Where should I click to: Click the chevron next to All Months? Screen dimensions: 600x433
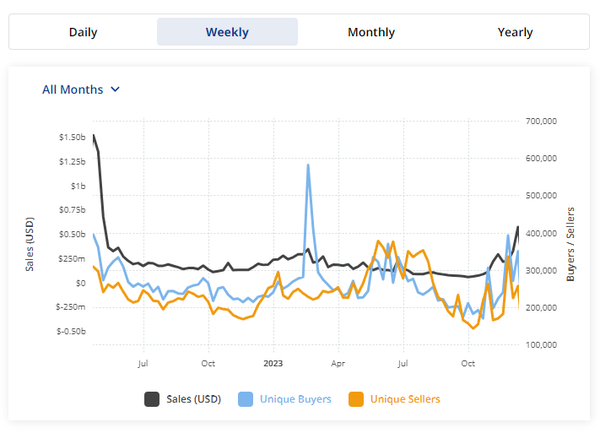[115, 89]
